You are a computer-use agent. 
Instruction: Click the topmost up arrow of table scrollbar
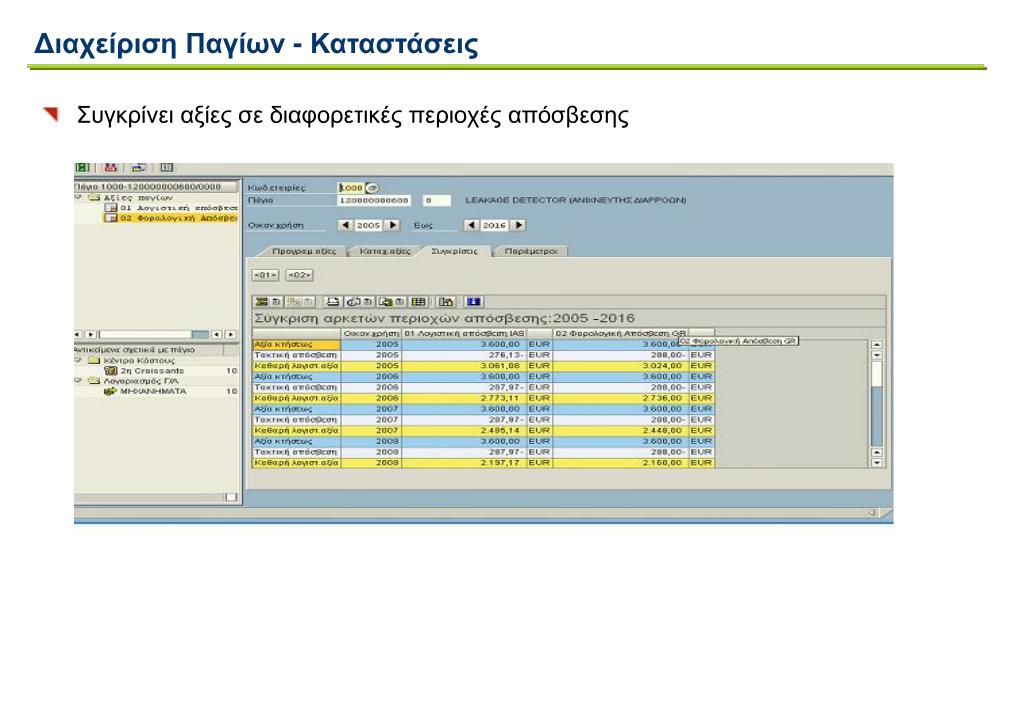click(x=877, y=345)
